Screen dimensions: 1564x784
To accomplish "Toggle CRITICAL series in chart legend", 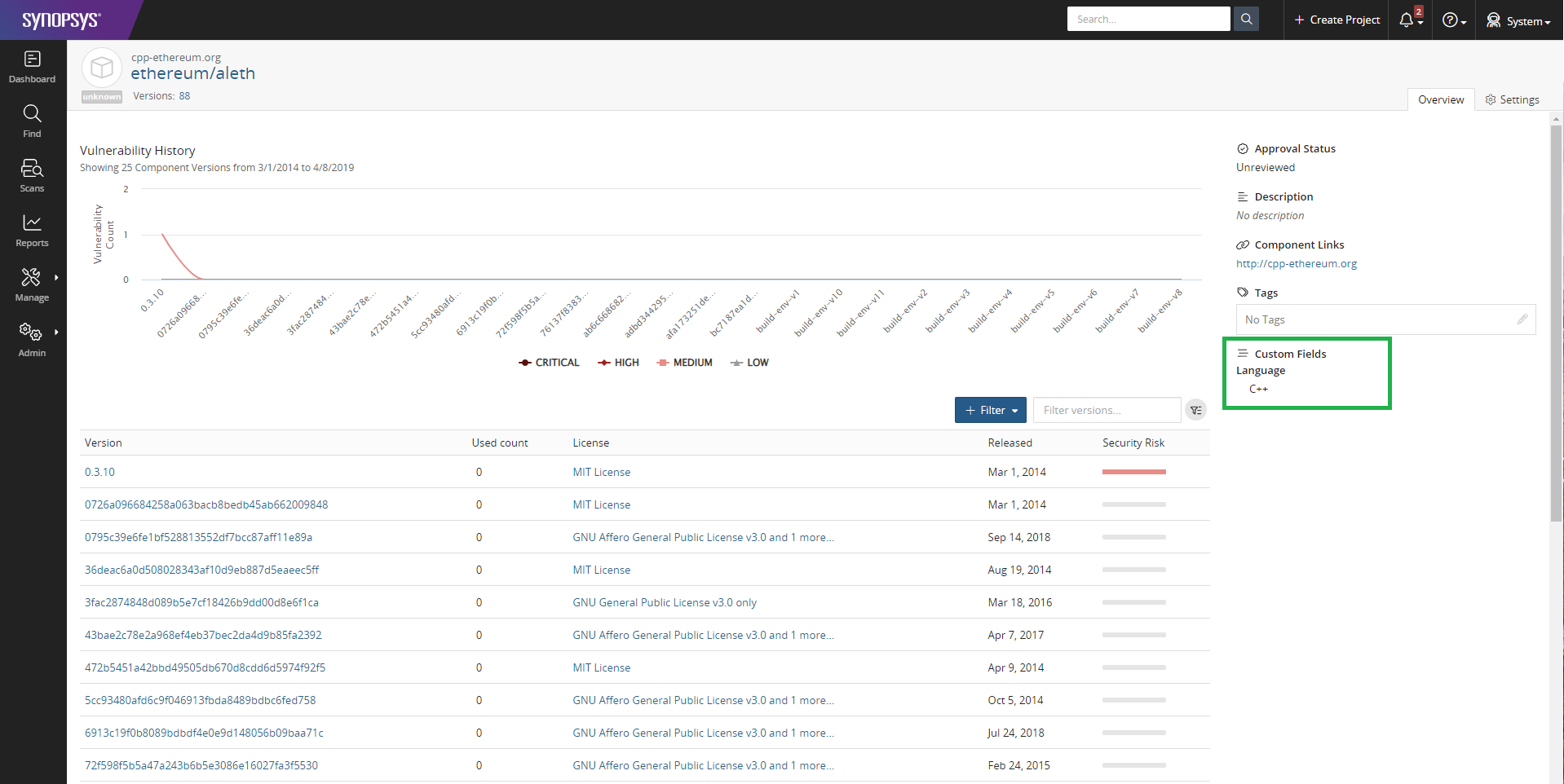I will tap(549, 363).
